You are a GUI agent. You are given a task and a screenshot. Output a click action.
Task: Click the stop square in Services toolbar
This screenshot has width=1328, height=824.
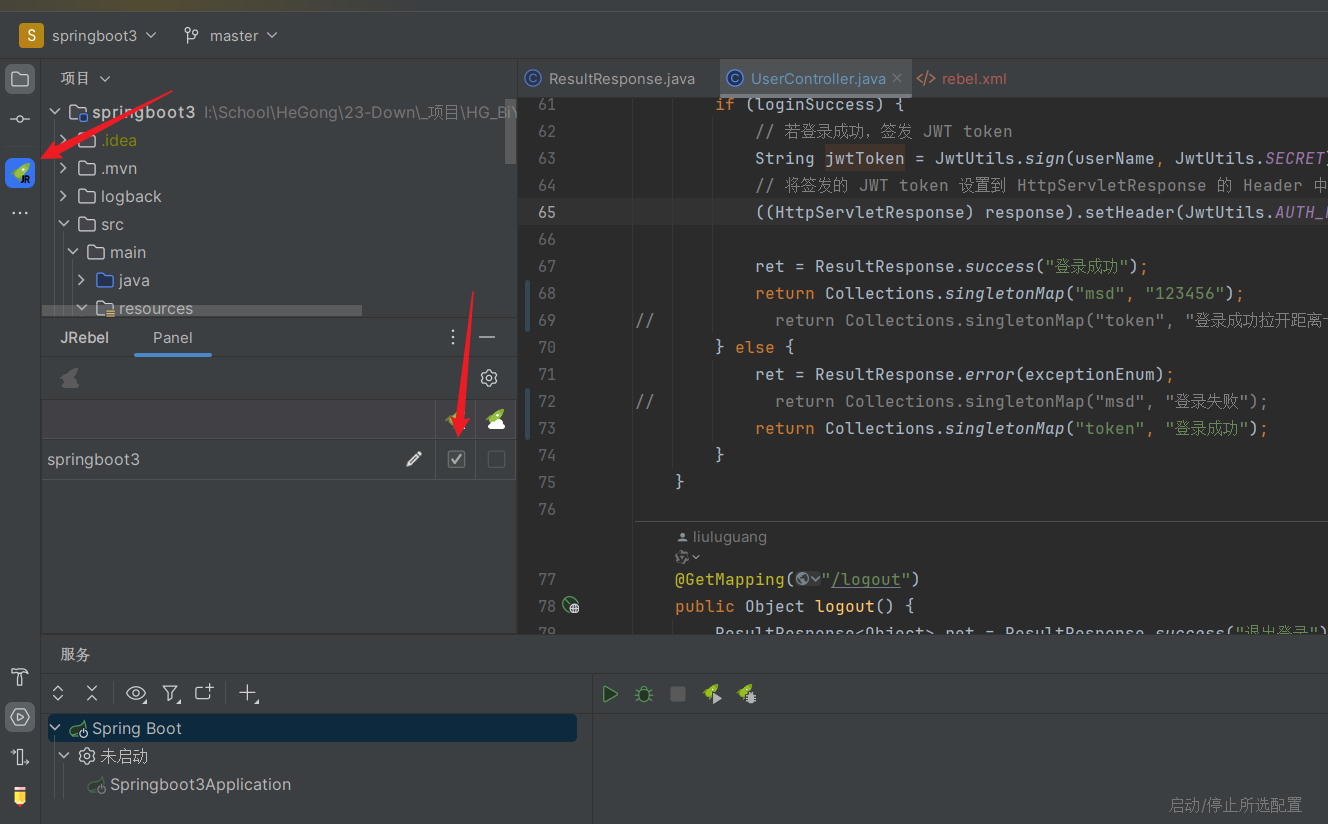pyautogui.click(x=678, y=693)
